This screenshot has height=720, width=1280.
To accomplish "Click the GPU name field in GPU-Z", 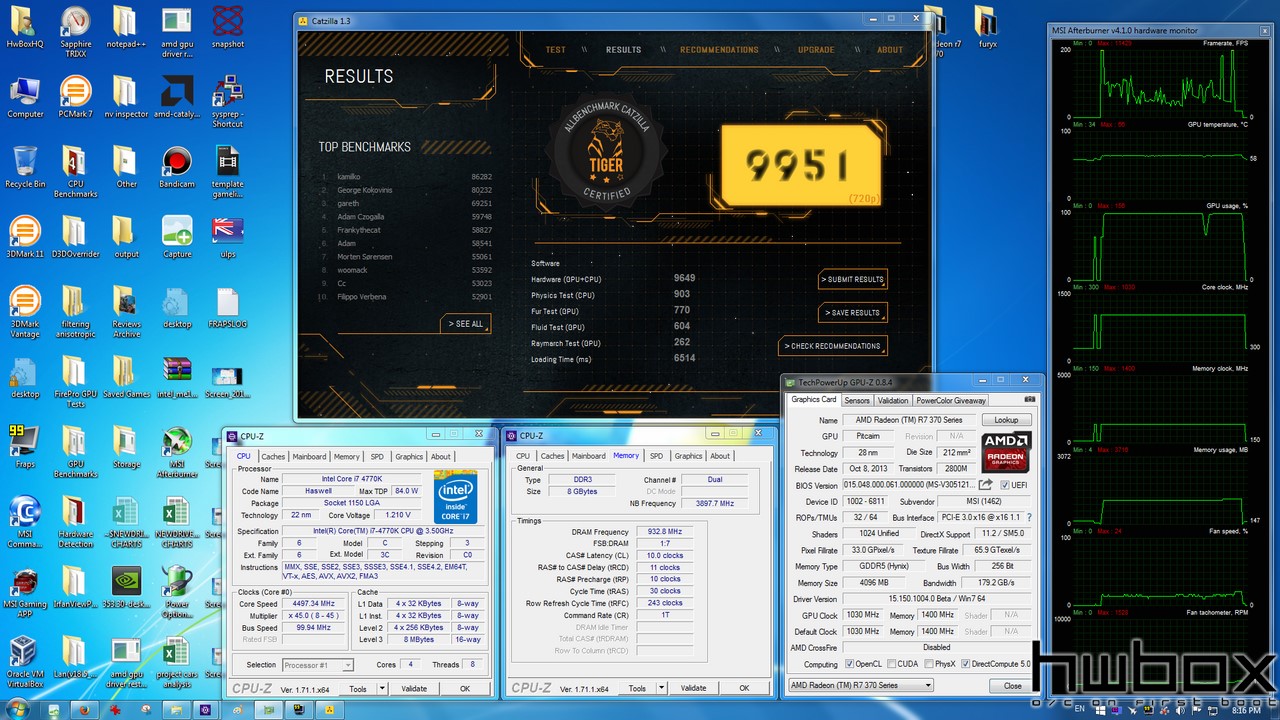I will coord(908,420).
